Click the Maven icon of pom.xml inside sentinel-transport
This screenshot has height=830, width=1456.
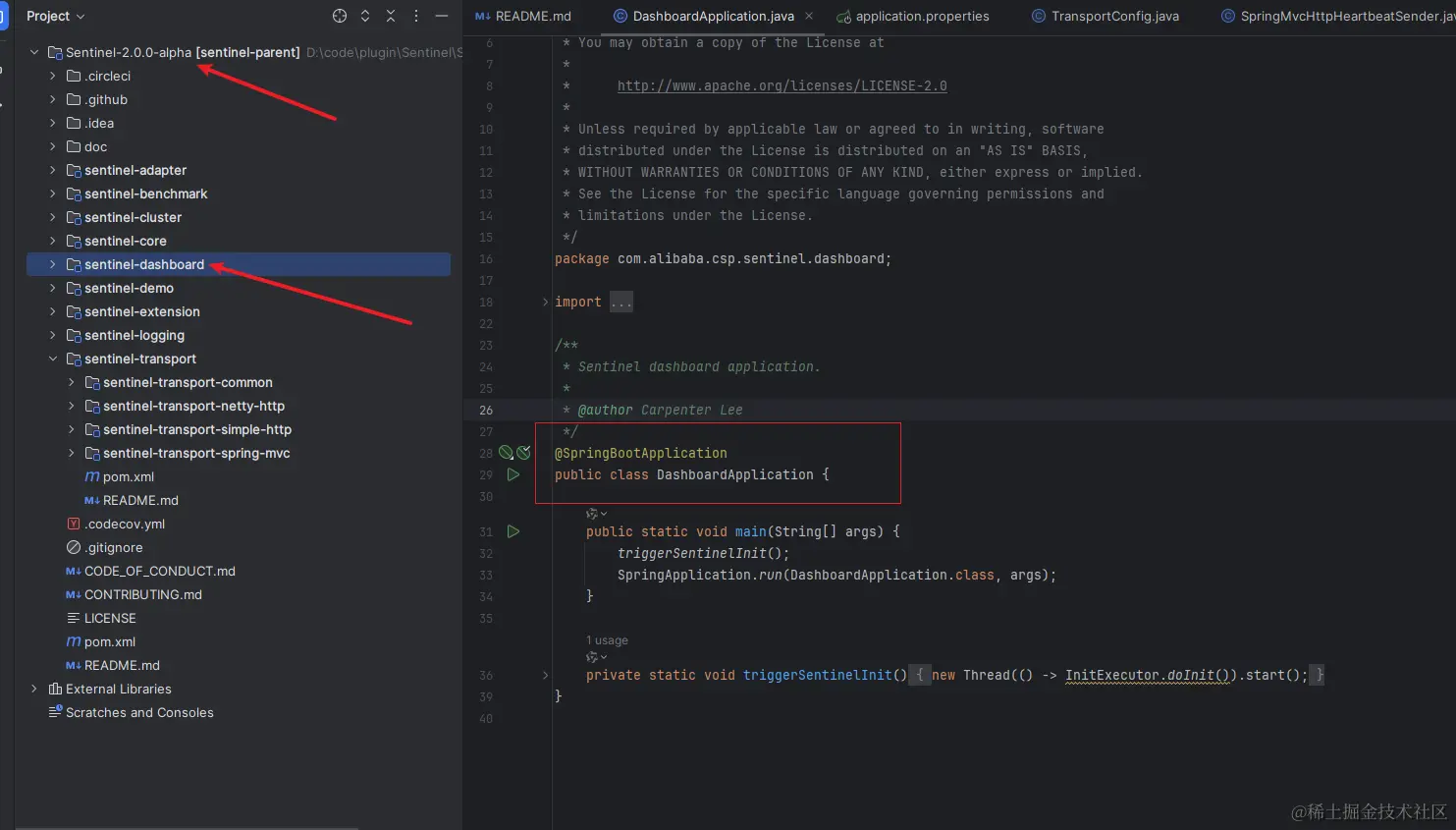92,476
